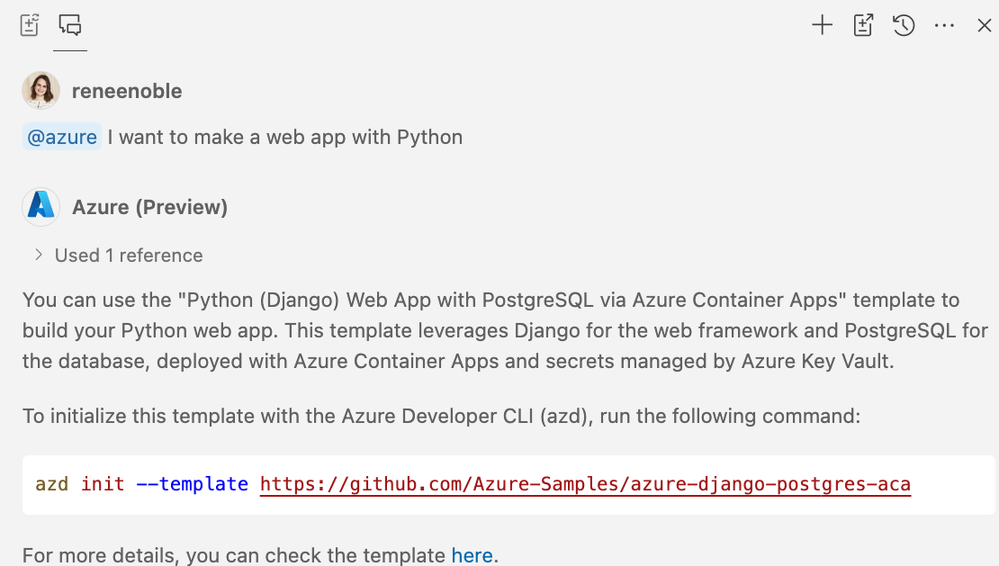The image size is (999, 566).
Task: Click the Azure (Preview) participant name
Action: pyautogui.click(x=150, y=207)
